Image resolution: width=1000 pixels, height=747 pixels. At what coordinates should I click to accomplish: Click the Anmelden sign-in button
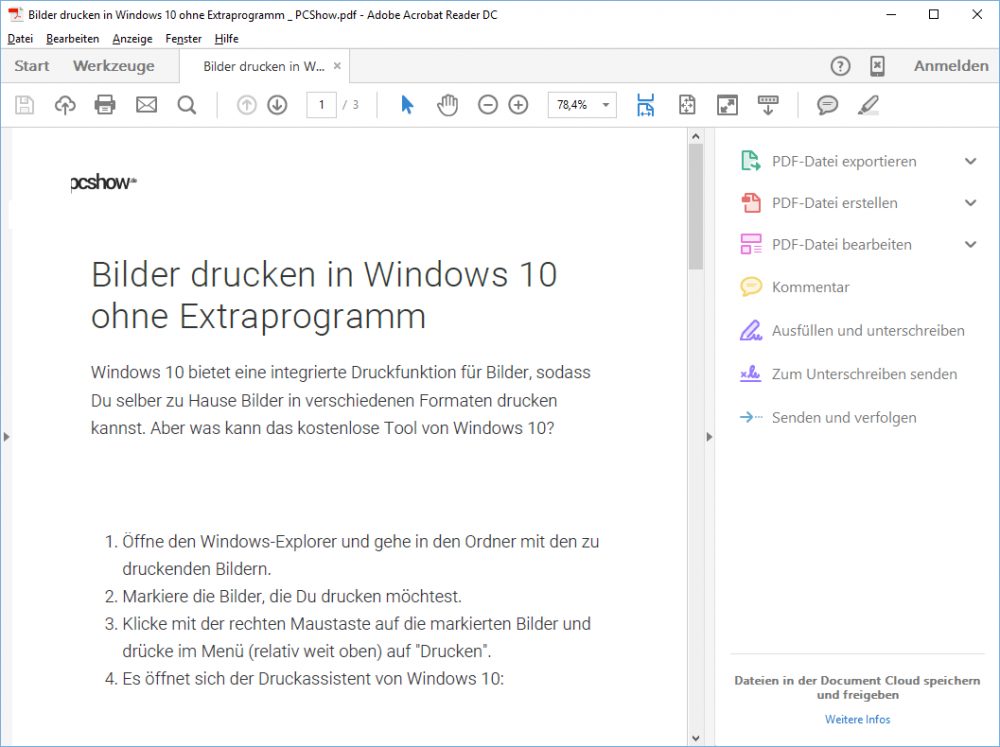point(951,66)
